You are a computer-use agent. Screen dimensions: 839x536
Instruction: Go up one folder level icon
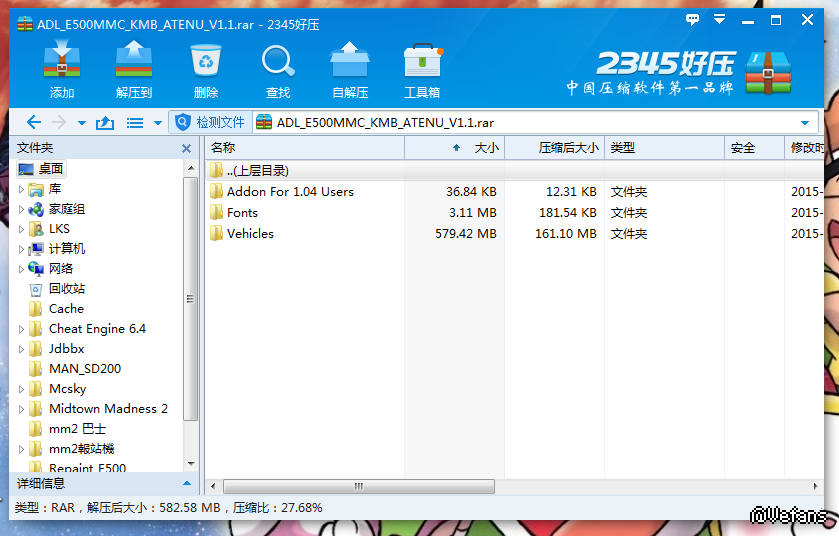pyautogui.click(x=105, y=123)
